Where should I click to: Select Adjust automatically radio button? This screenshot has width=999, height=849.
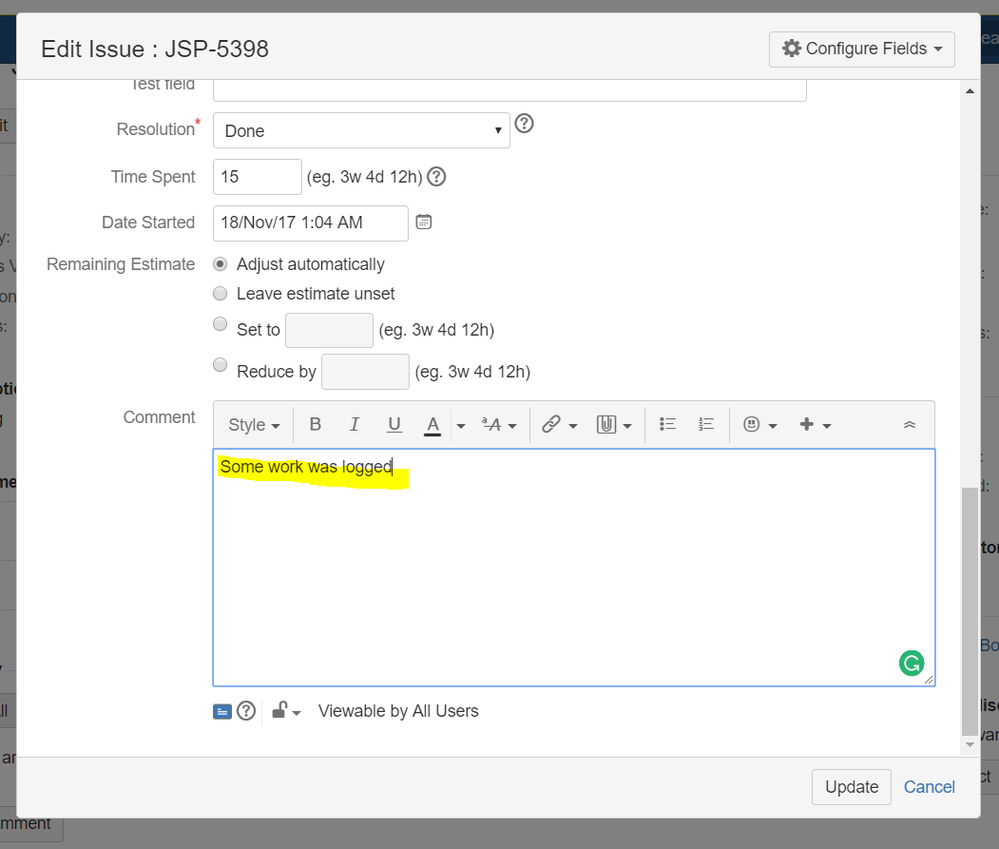tap(220, 264)
